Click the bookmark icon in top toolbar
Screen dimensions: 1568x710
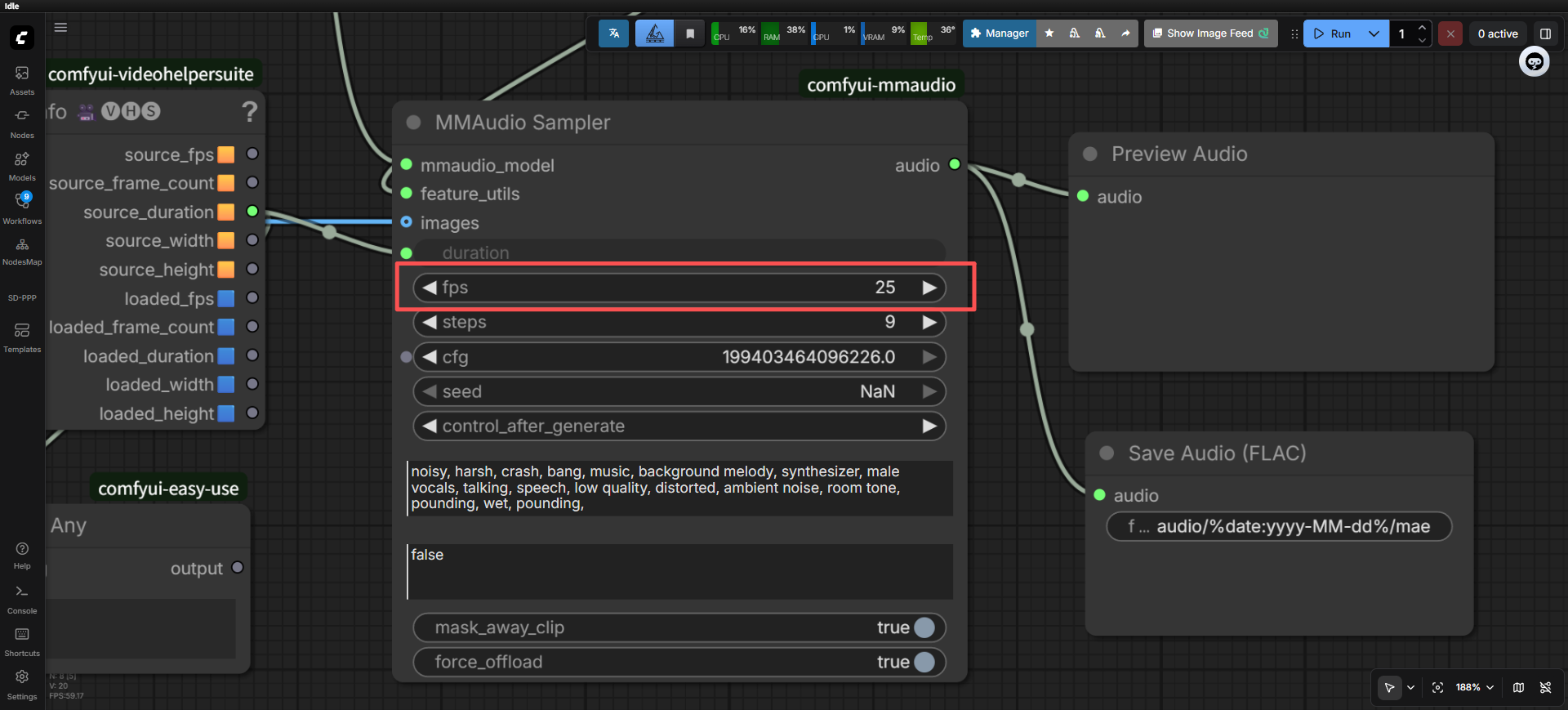tap(690, 33)
